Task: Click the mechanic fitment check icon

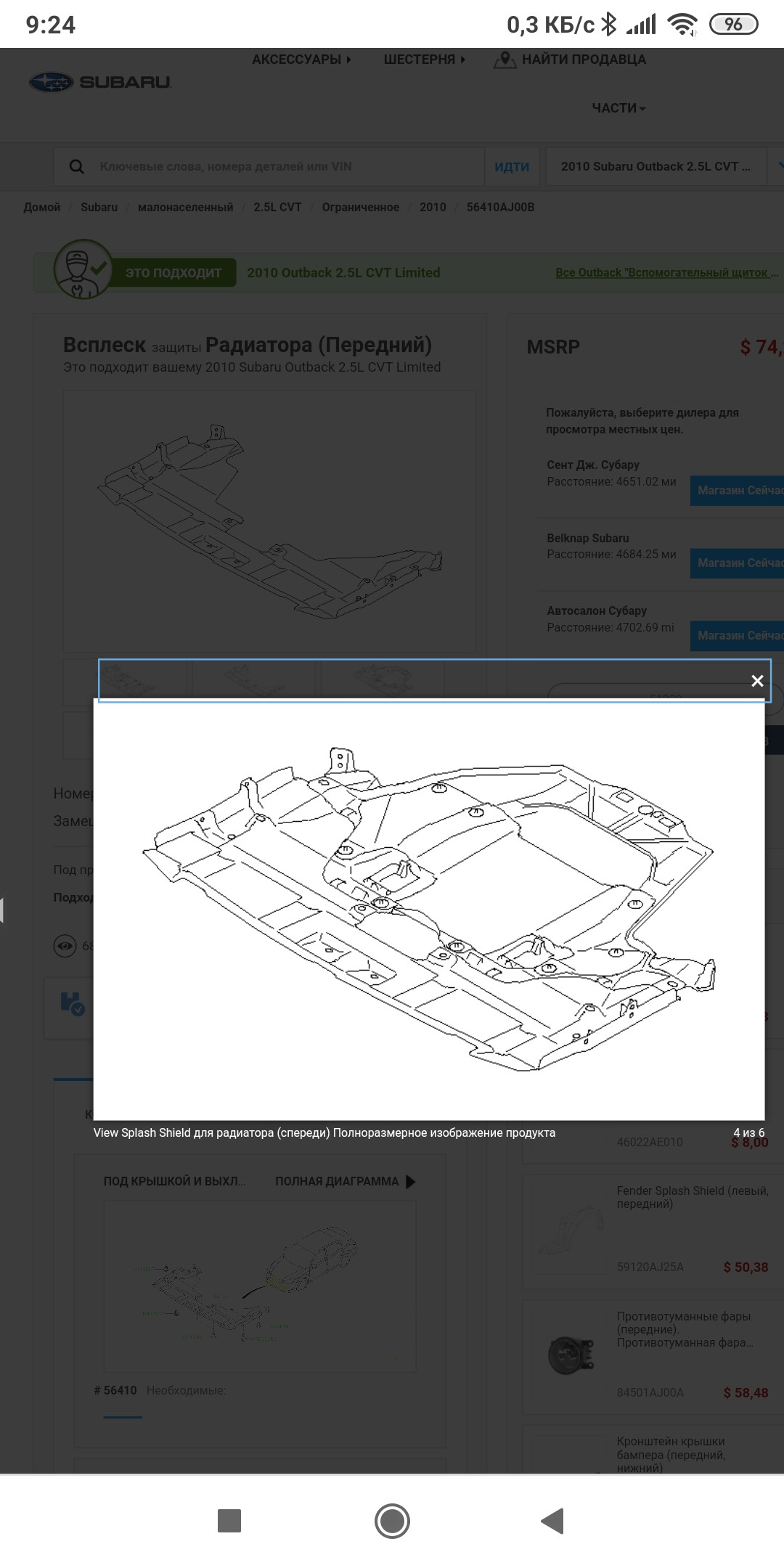Action: (x=83, y=270)
